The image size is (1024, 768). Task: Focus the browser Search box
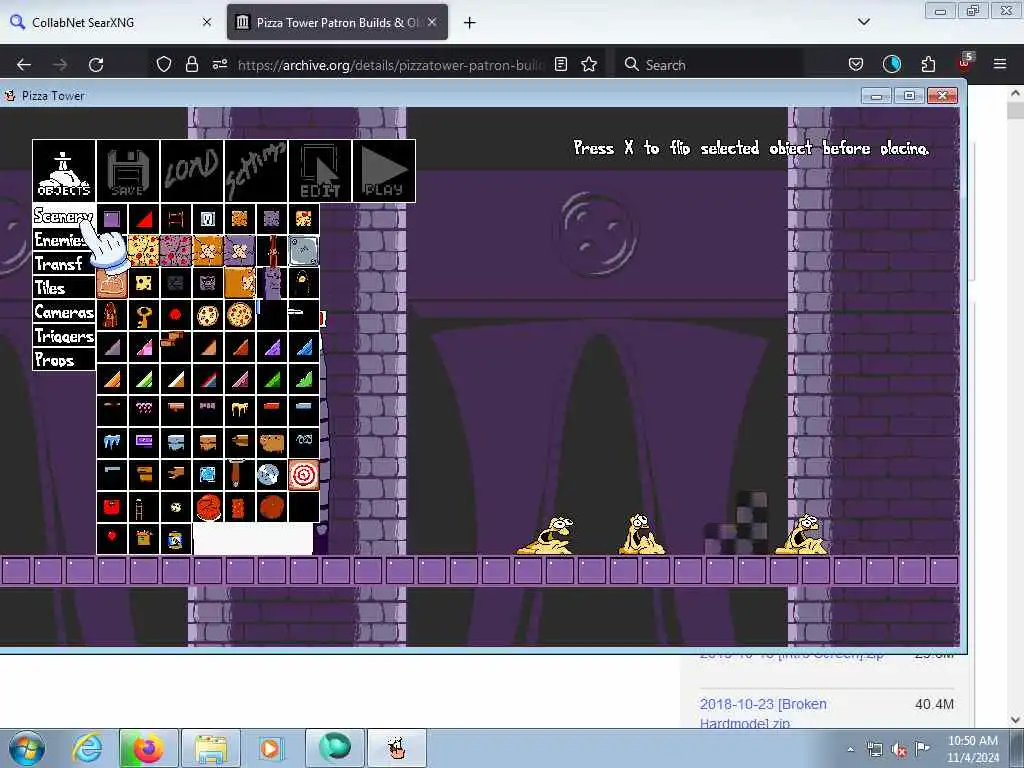pyautogui.click(x=709, y=65)
